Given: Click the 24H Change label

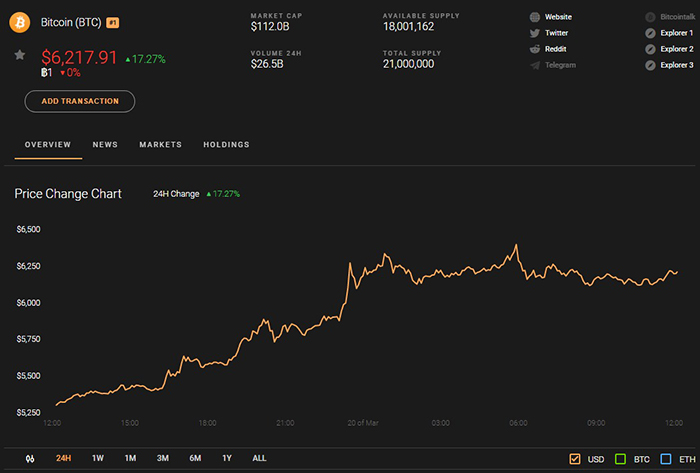Looking at the screenshot, I should [176, 194].
